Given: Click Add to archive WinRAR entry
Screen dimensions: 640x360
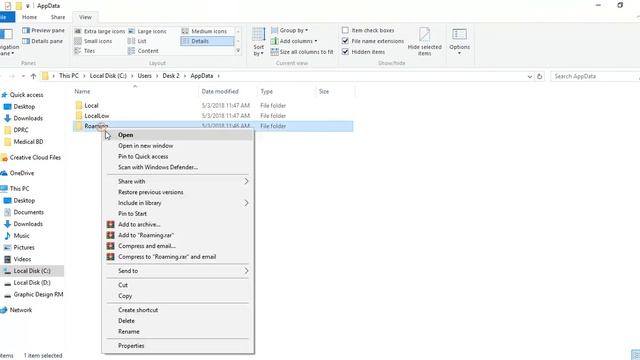Looking at the screenshot, I should (x=139, y=224).
